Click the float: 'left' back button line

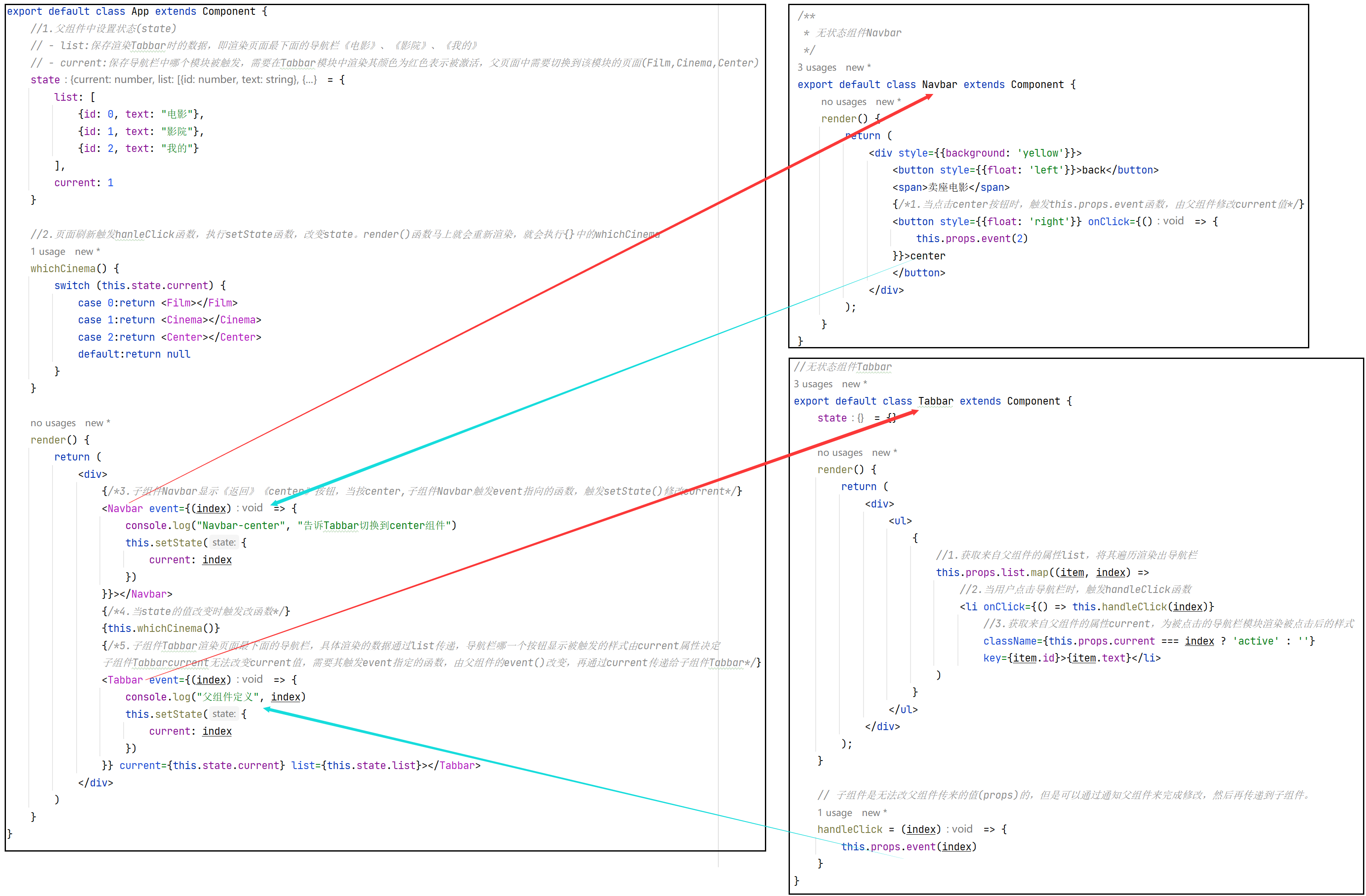[1025, 170]
